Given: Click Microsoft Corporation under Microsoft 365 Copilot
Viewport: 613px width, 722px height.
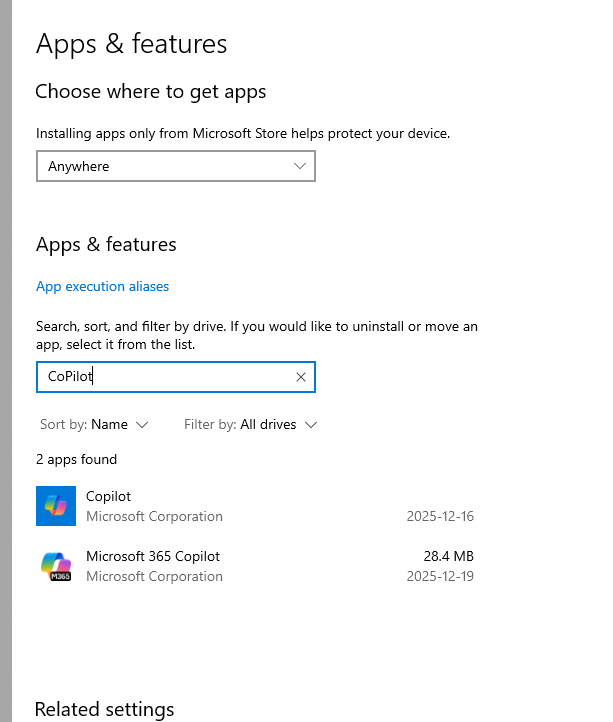Looking at the screenshot, I should pos(154,576).
